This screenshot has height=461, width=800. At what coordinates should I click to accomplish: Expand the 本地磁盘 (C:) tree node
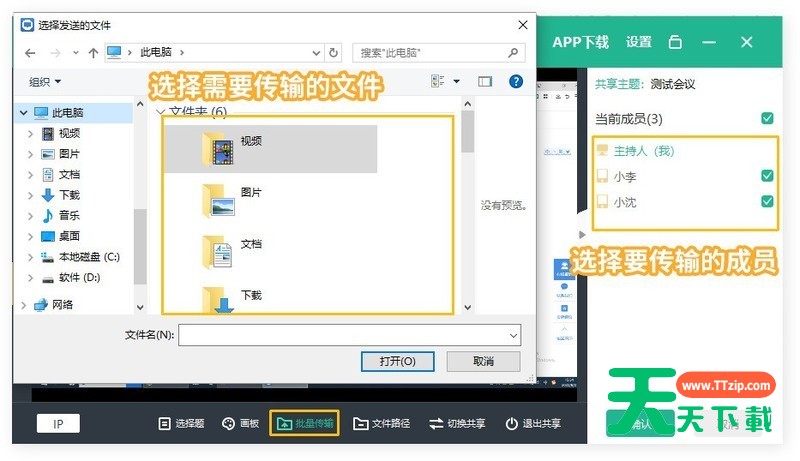pos(24,257)
